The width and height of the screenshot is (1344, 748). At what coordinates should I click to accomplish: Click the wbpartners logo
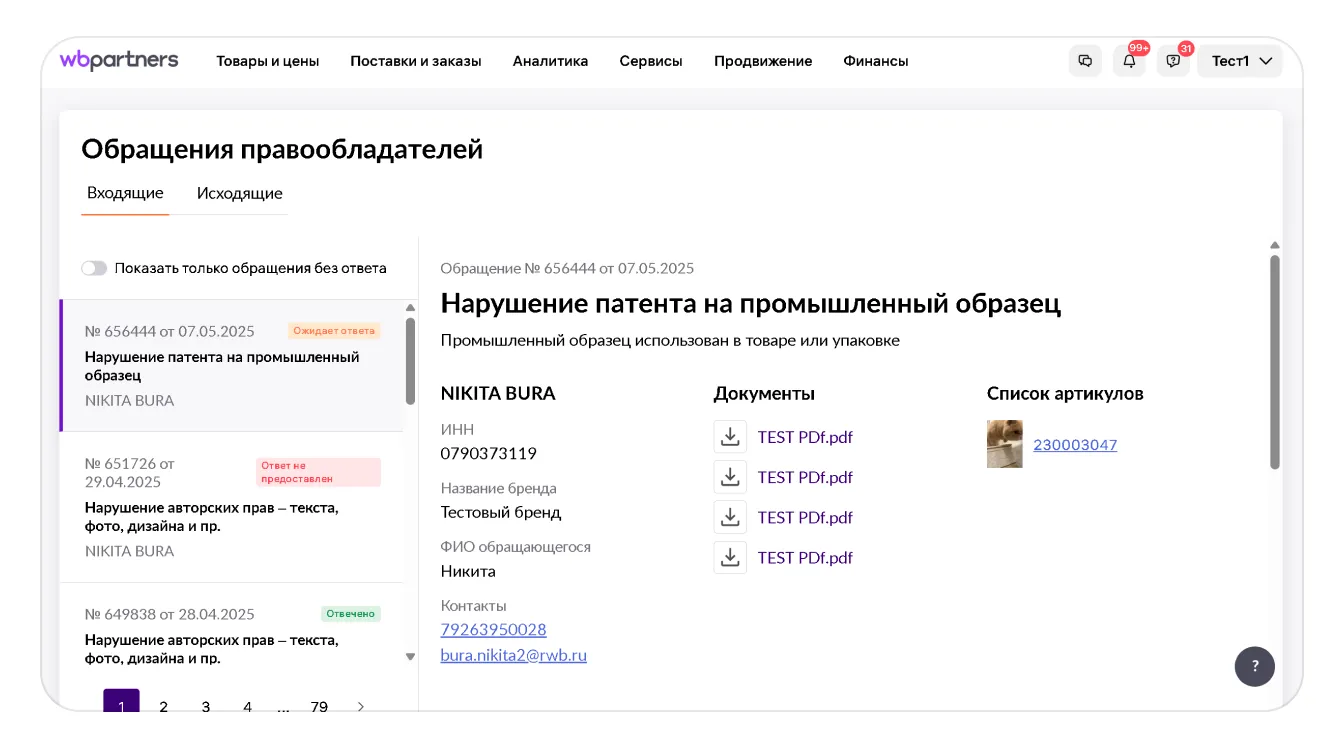point(119,60)
